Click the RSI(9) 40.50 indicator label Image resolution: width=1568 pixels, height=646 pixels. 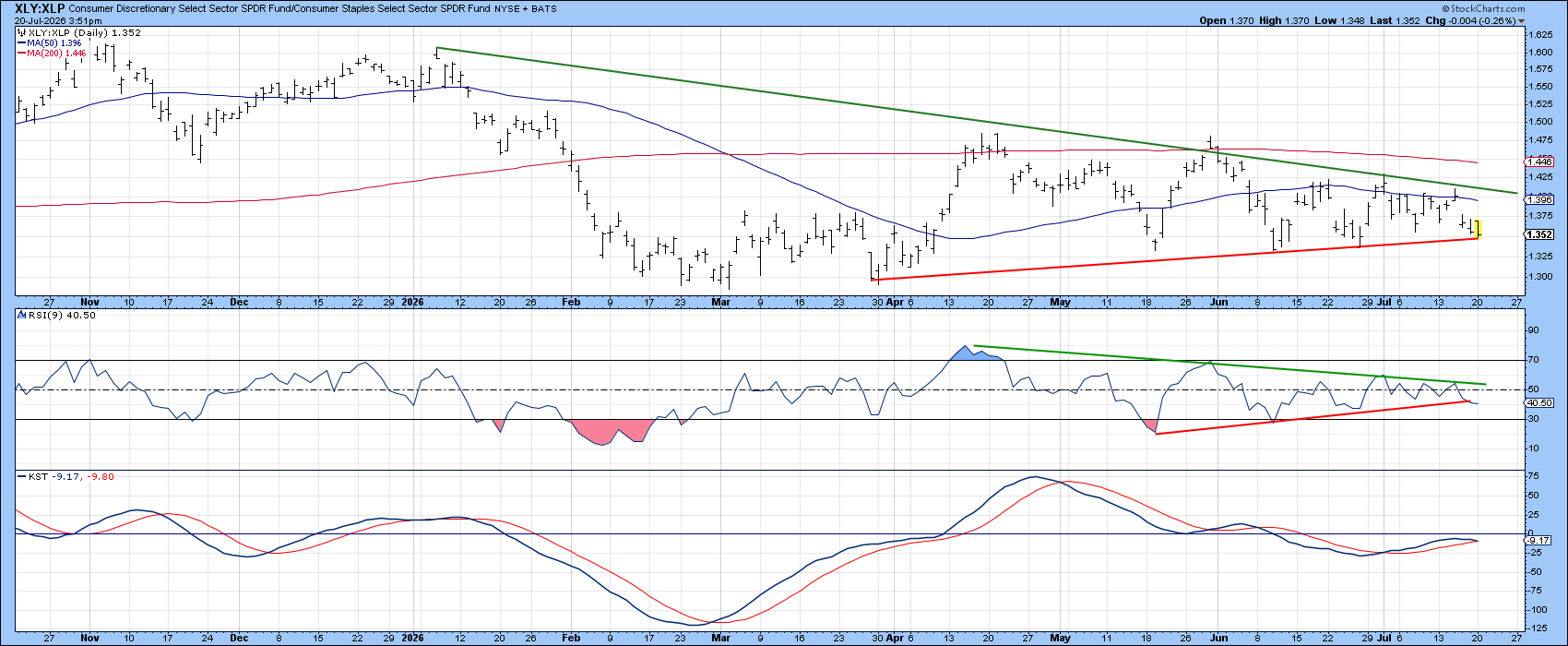60,316
